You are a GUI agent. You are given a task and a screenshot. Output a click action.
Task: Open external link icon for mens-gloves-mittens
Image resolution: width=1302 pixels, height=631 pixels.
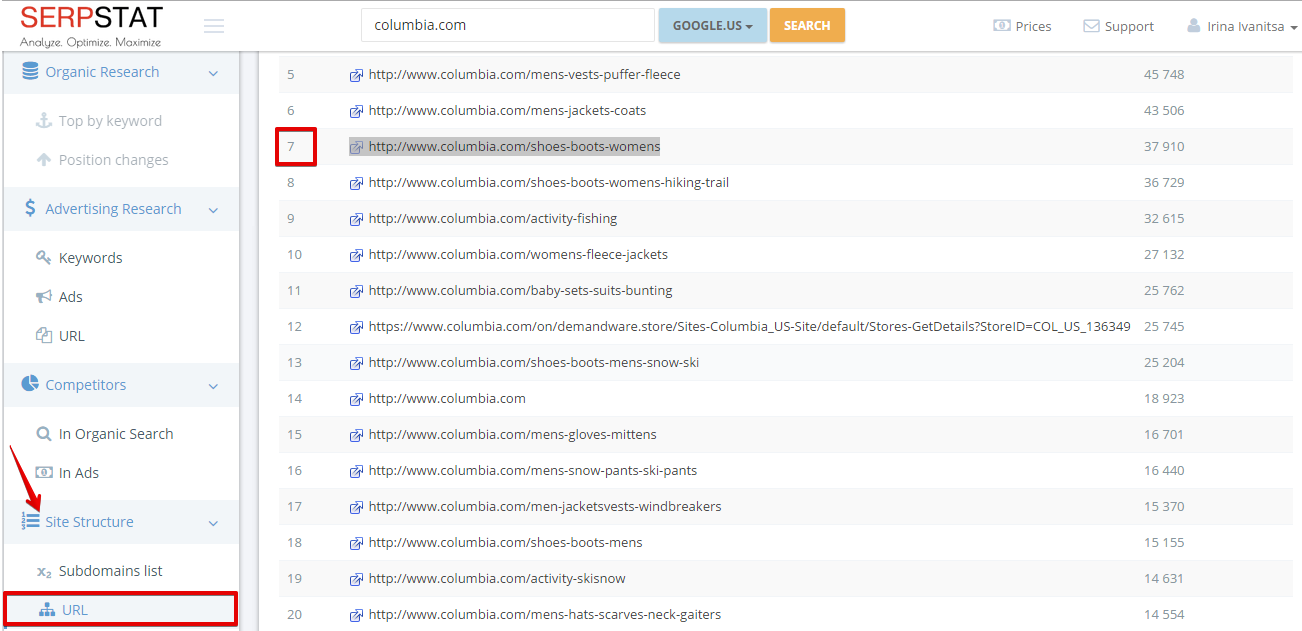pos(356,435)
